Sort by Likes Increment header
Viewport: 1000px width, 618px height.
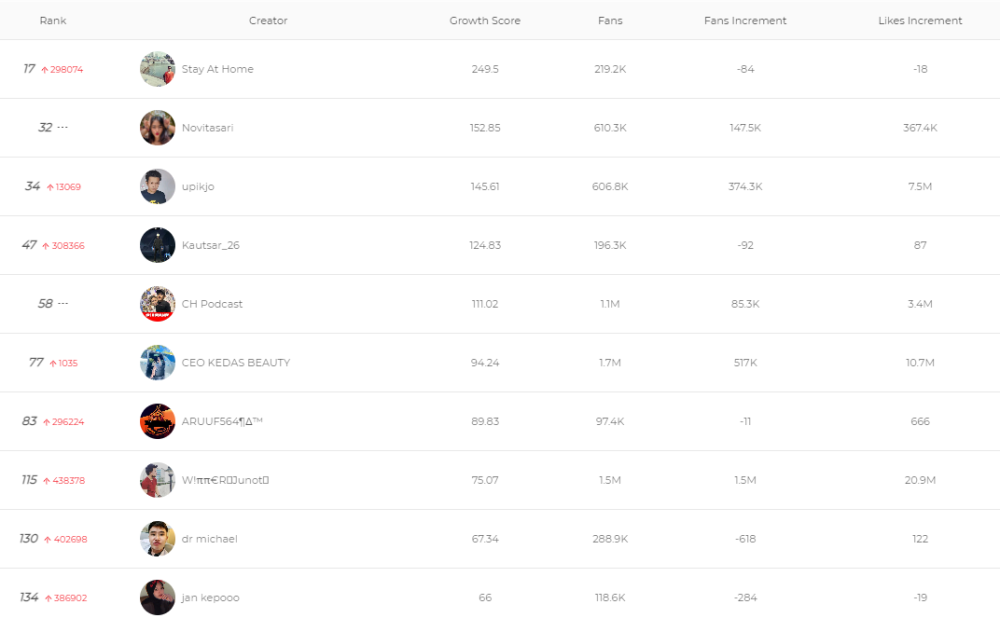920,20
